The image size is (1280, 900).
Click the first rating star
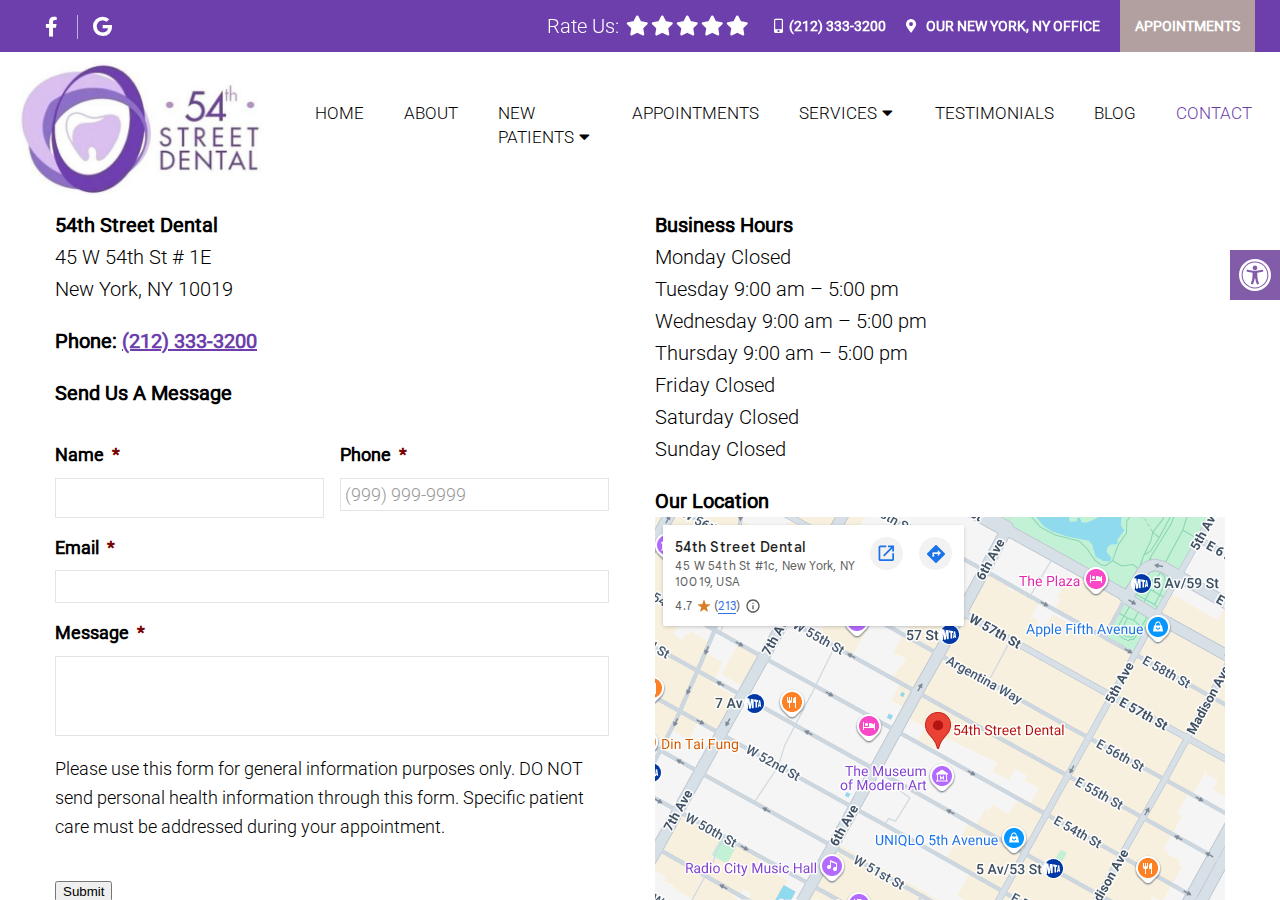point(637,26)
